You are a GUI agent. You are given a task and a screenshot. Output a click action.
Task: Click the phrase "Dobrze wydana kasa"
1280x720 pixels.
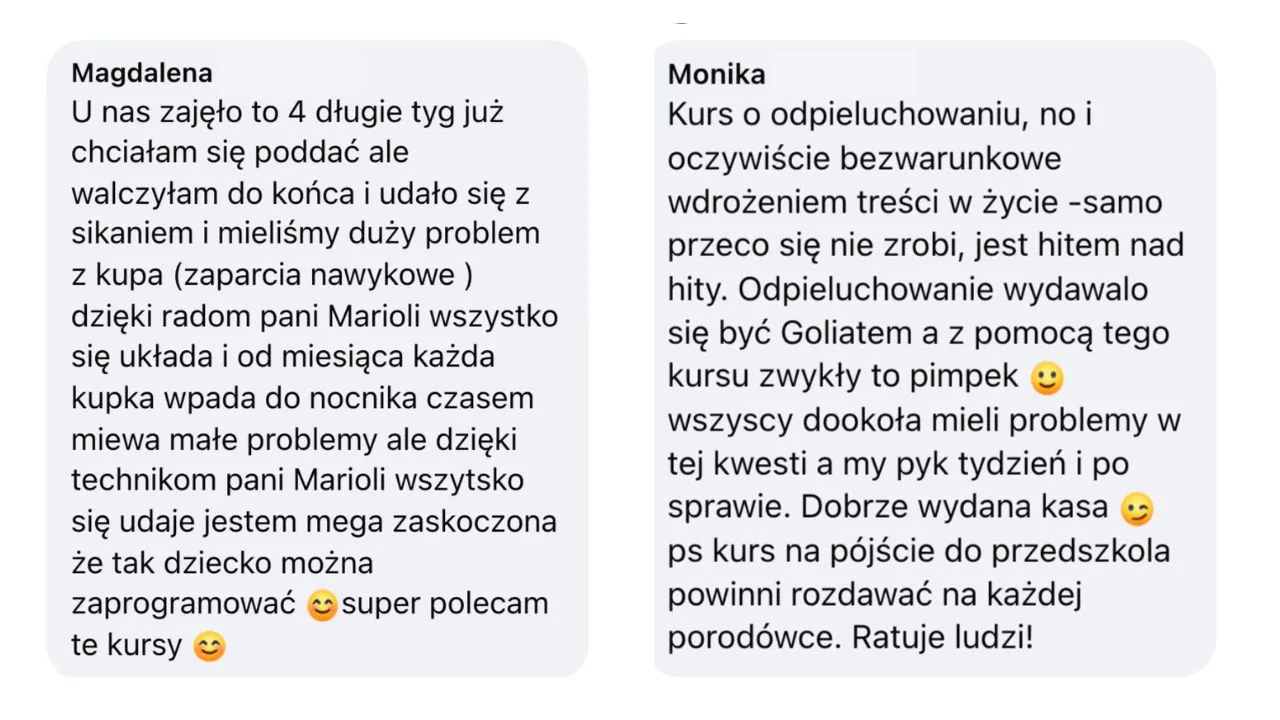click(954, 507)
